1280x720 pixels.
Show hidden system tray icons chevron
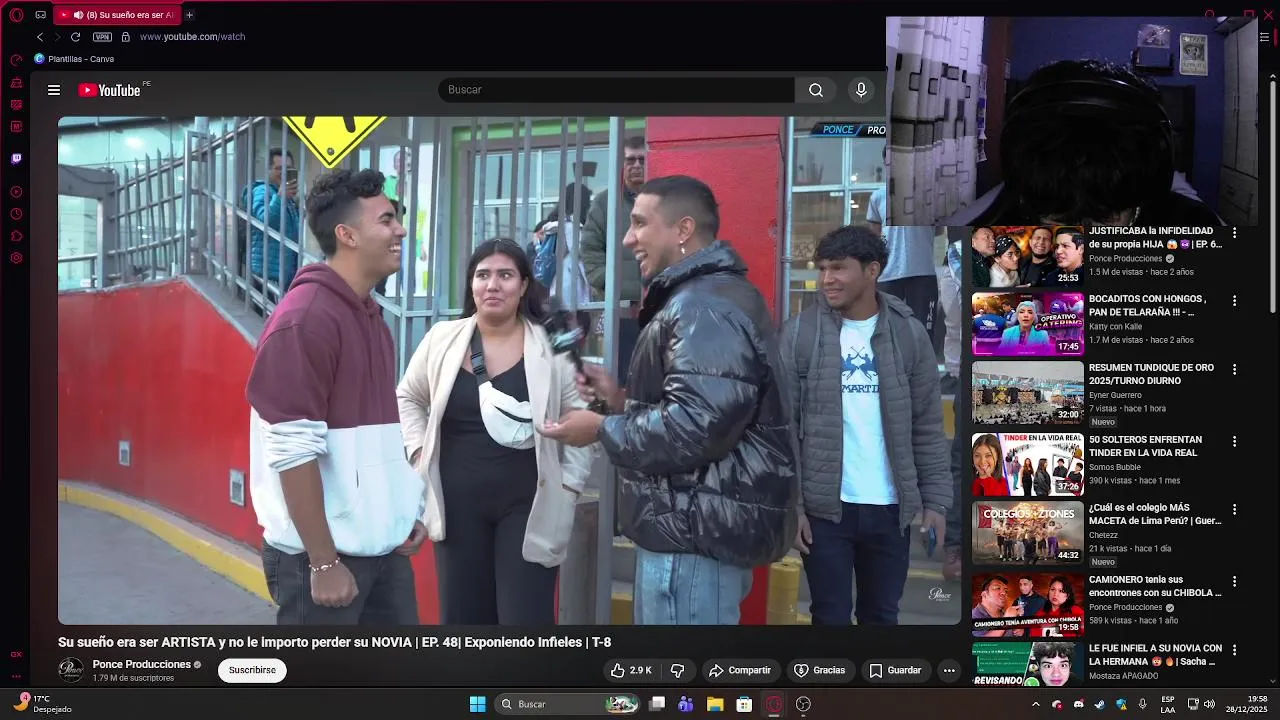pyautogui.click(x=1035, y=704)
